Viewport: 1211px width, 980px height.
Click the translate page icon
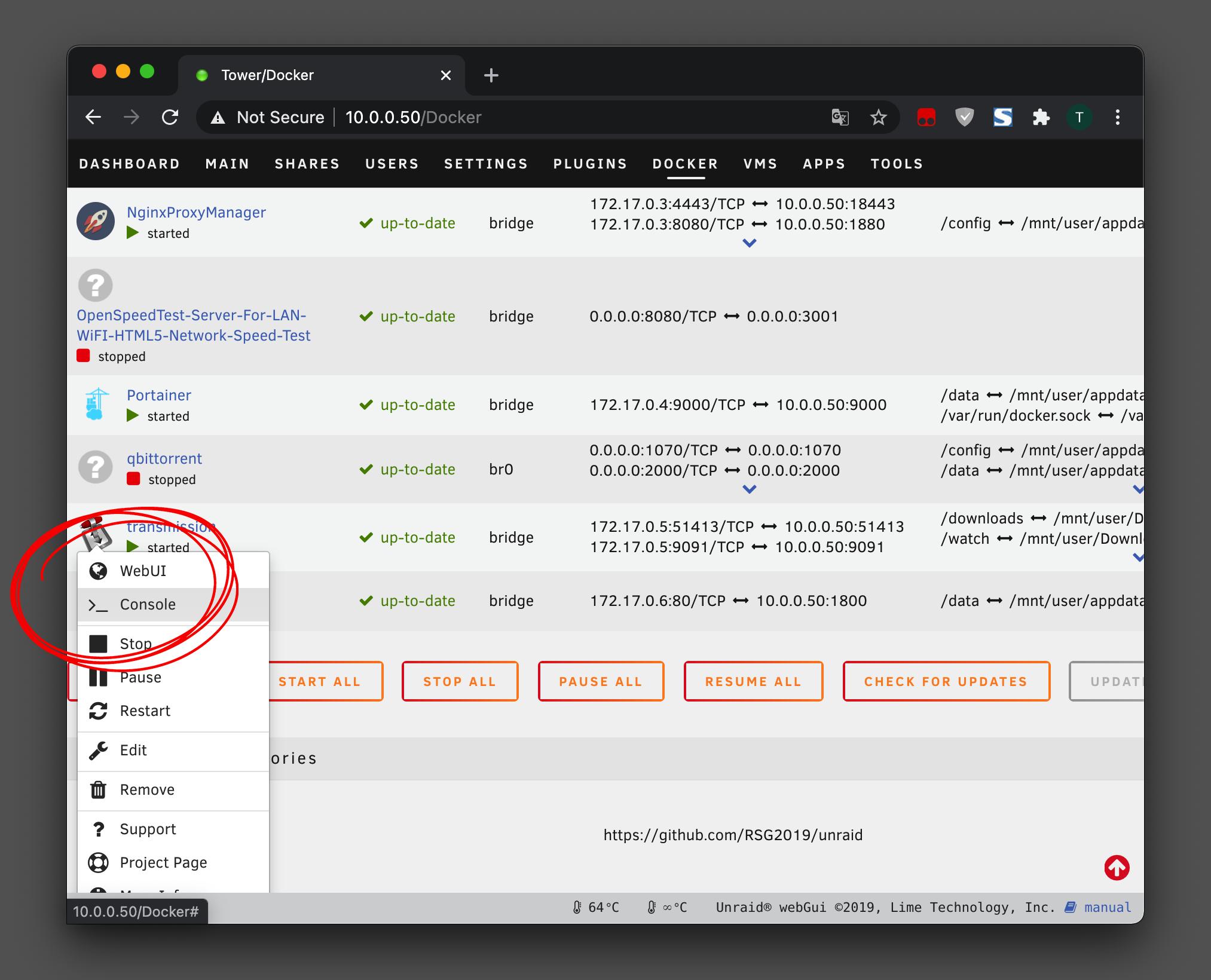click(x=840, y=118)
